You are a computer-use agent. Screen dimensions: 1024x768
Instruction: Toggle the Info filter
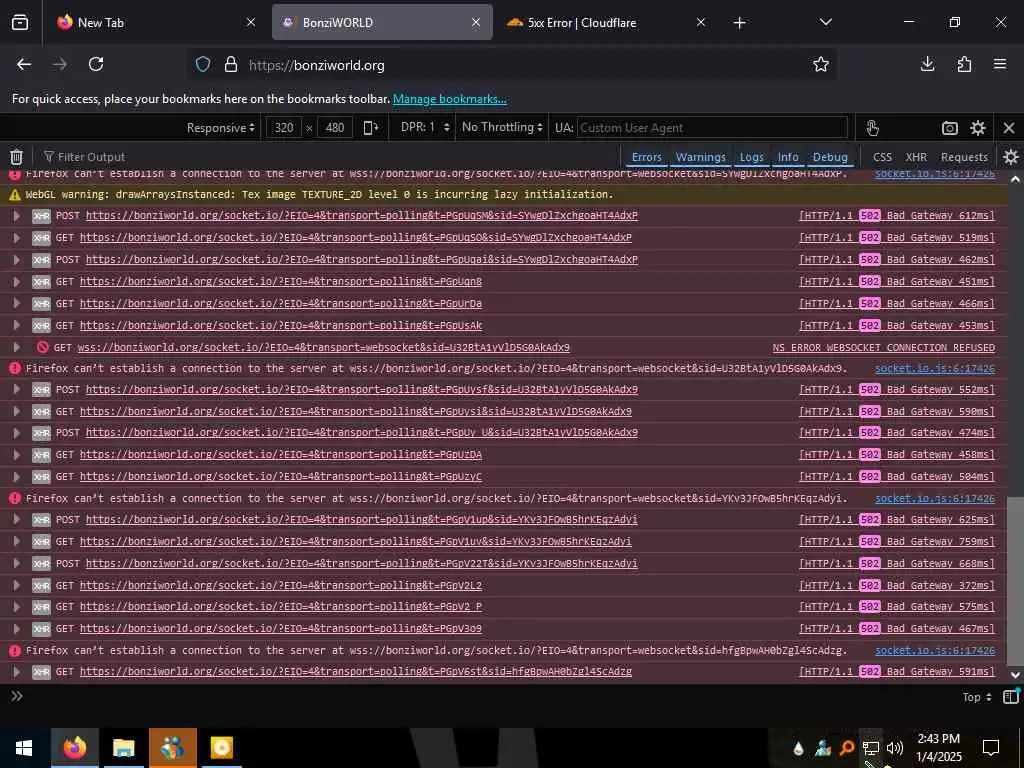coord(788,157)
